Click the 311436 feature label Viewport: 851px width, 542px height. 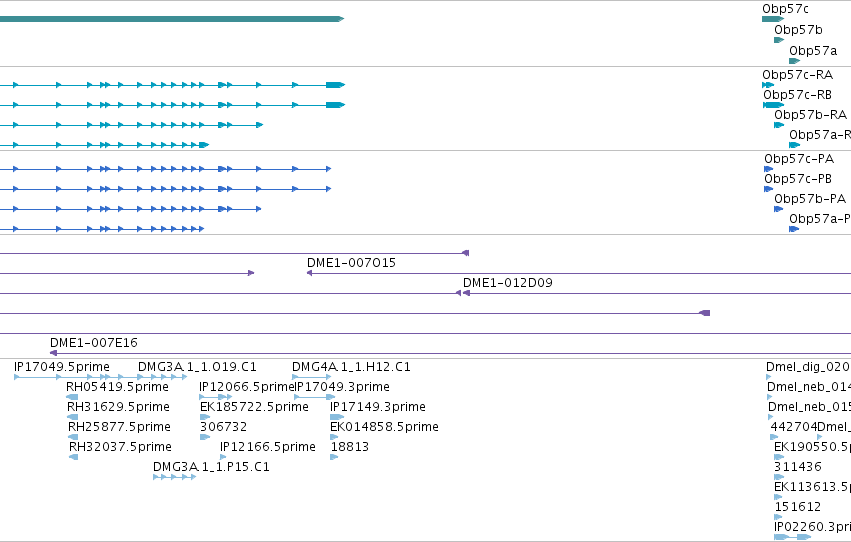click(x=798, y=468)
